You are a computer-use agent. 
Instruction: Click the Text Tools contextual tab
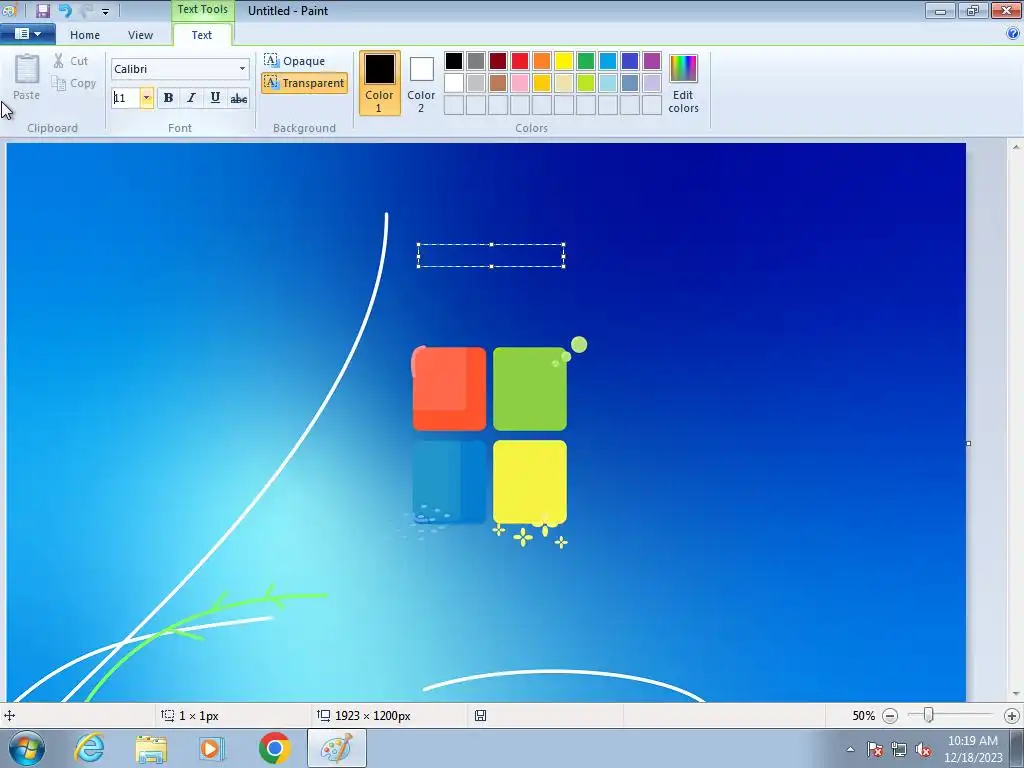coord(202,10)
